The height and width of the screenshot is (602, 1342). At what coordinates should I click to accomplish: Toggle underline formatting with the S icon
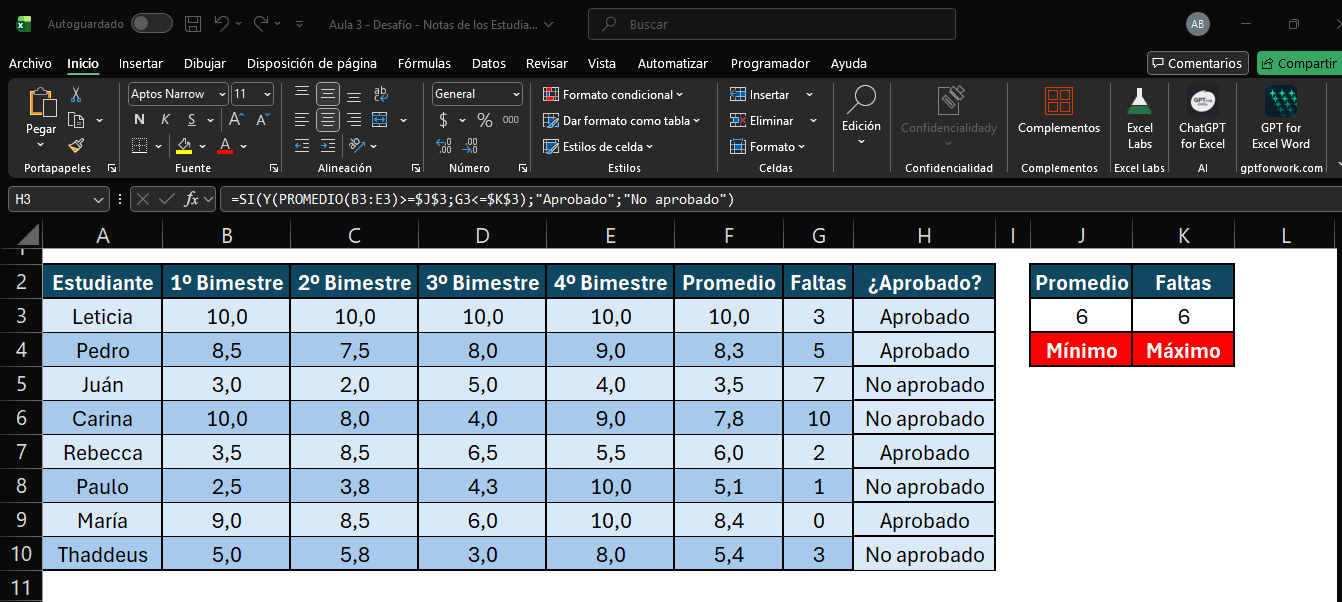(x=191, y=119)
